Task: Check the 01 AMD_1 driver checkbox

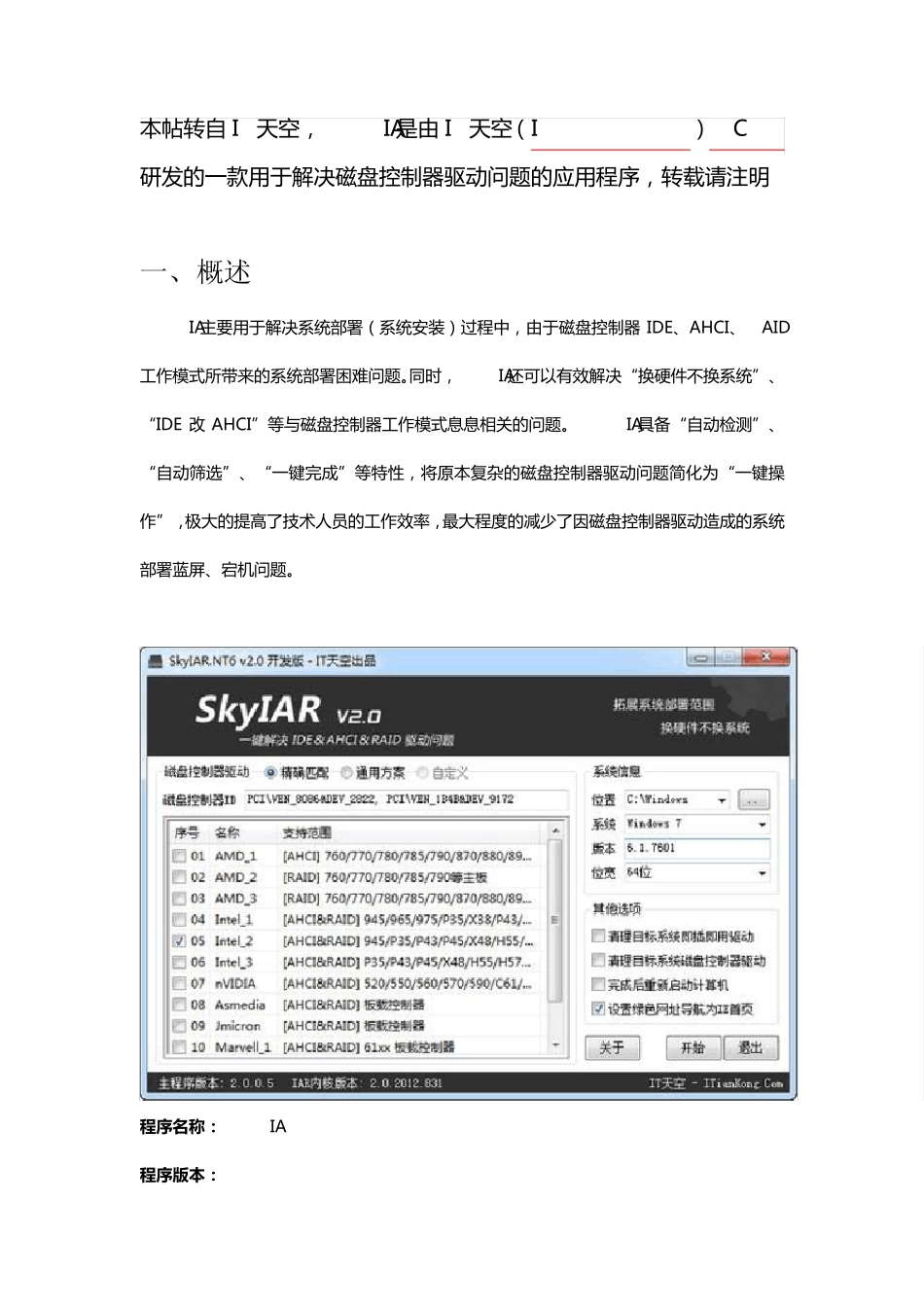Action: click(179, 857)
